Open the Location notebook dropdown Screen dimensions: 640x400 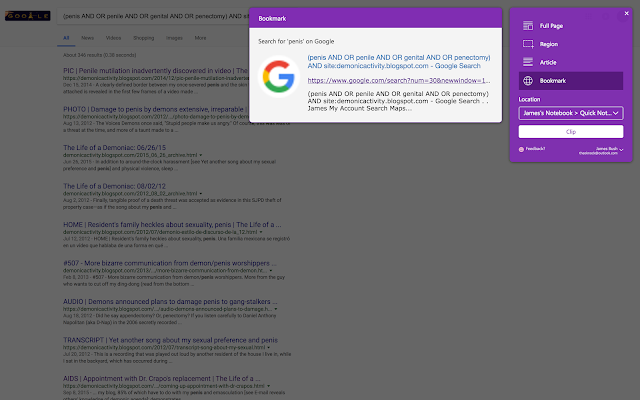[x=571, y=113]
